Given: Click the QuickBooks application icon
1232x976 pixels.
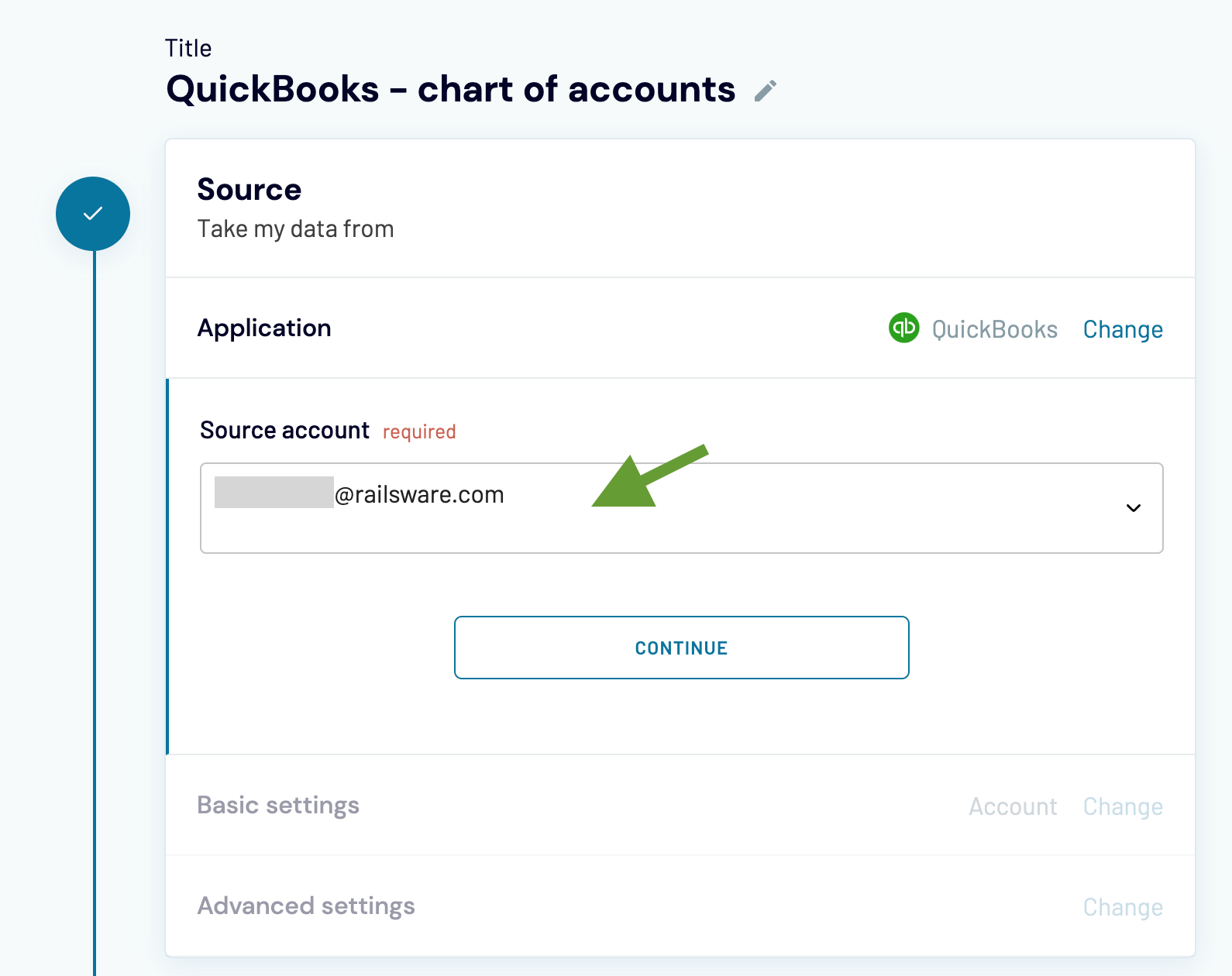Looking at the screenshot, I should click(x=903, y=329).
